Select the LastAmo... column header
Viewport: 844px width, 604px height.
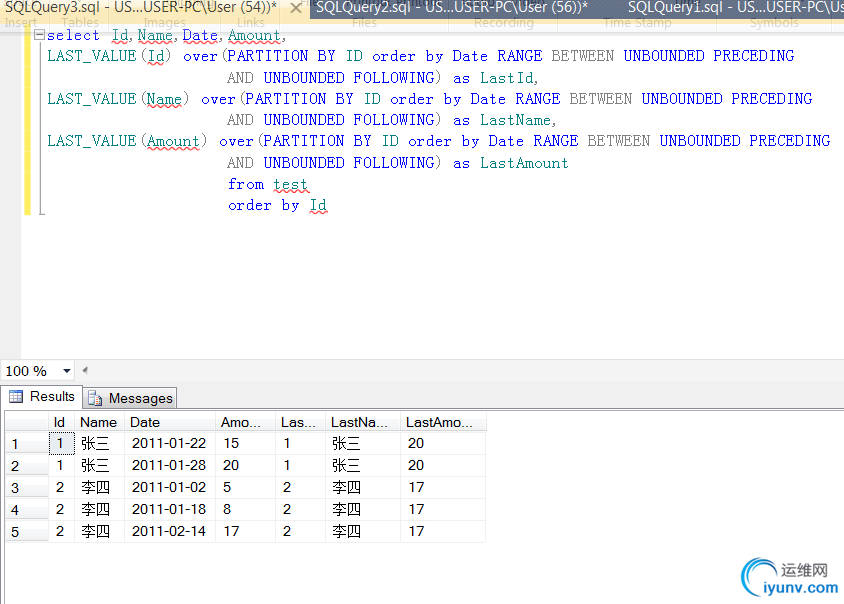443,422
